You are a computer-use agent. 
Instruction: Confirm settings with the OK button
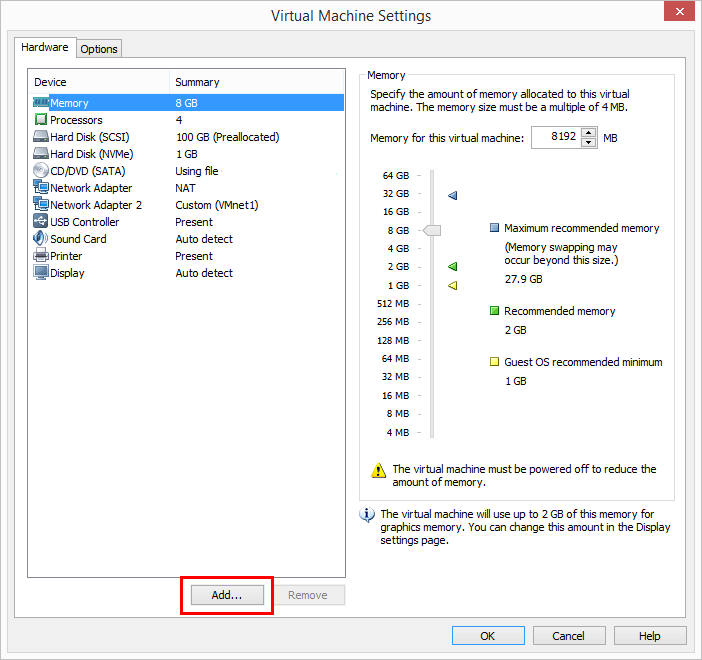coord(488,636)
